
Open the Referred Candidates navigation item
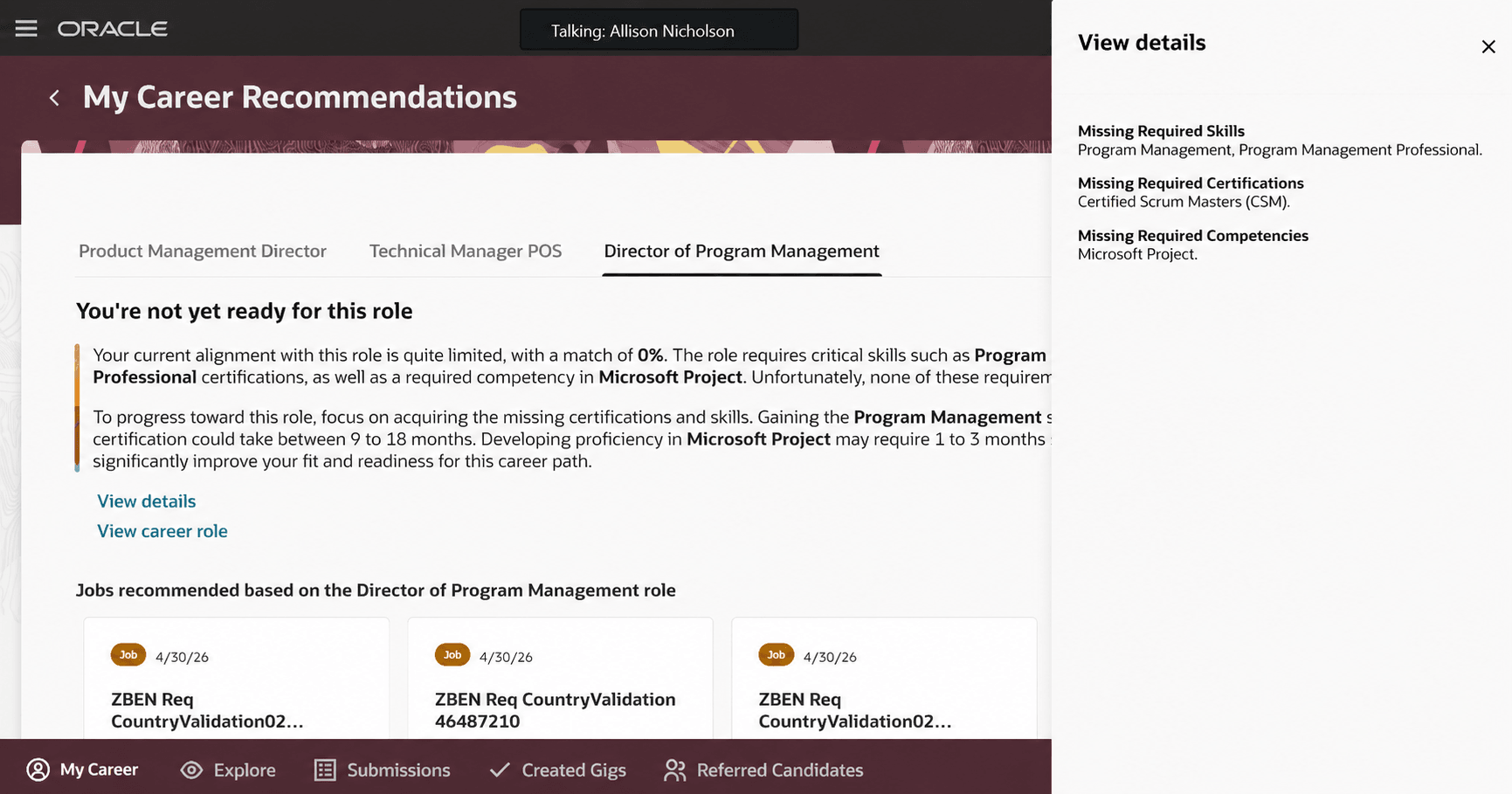click(x=763, y=770)
